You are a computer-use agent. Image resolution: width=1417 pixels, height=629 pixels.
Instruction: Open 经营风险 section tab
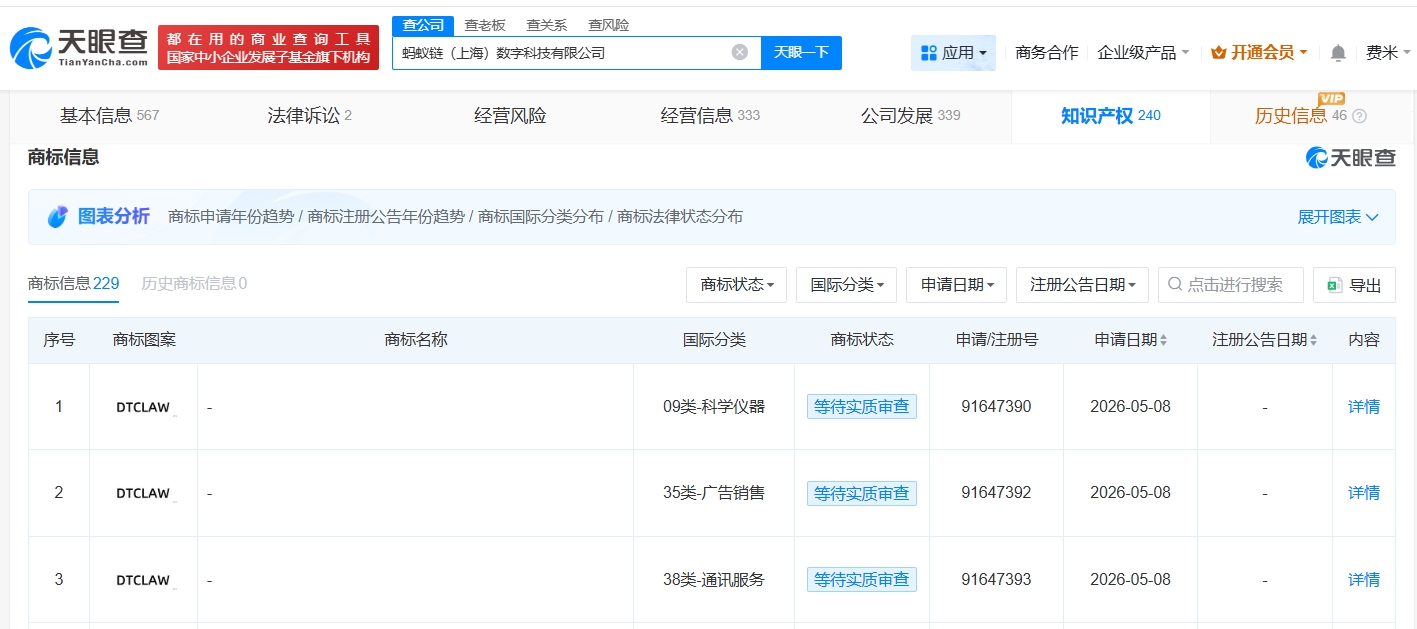[510, 116]
